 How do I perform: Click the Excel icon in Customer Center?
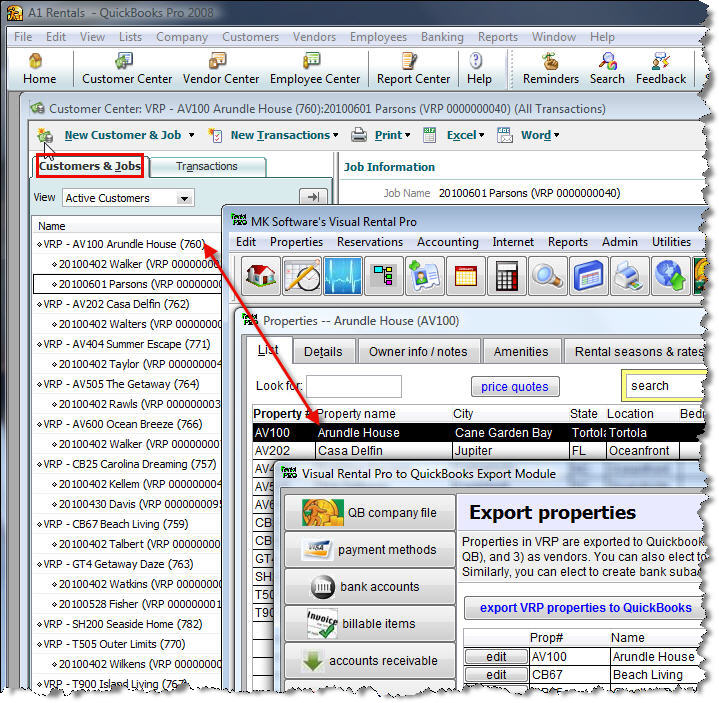(x=430, y=135)
